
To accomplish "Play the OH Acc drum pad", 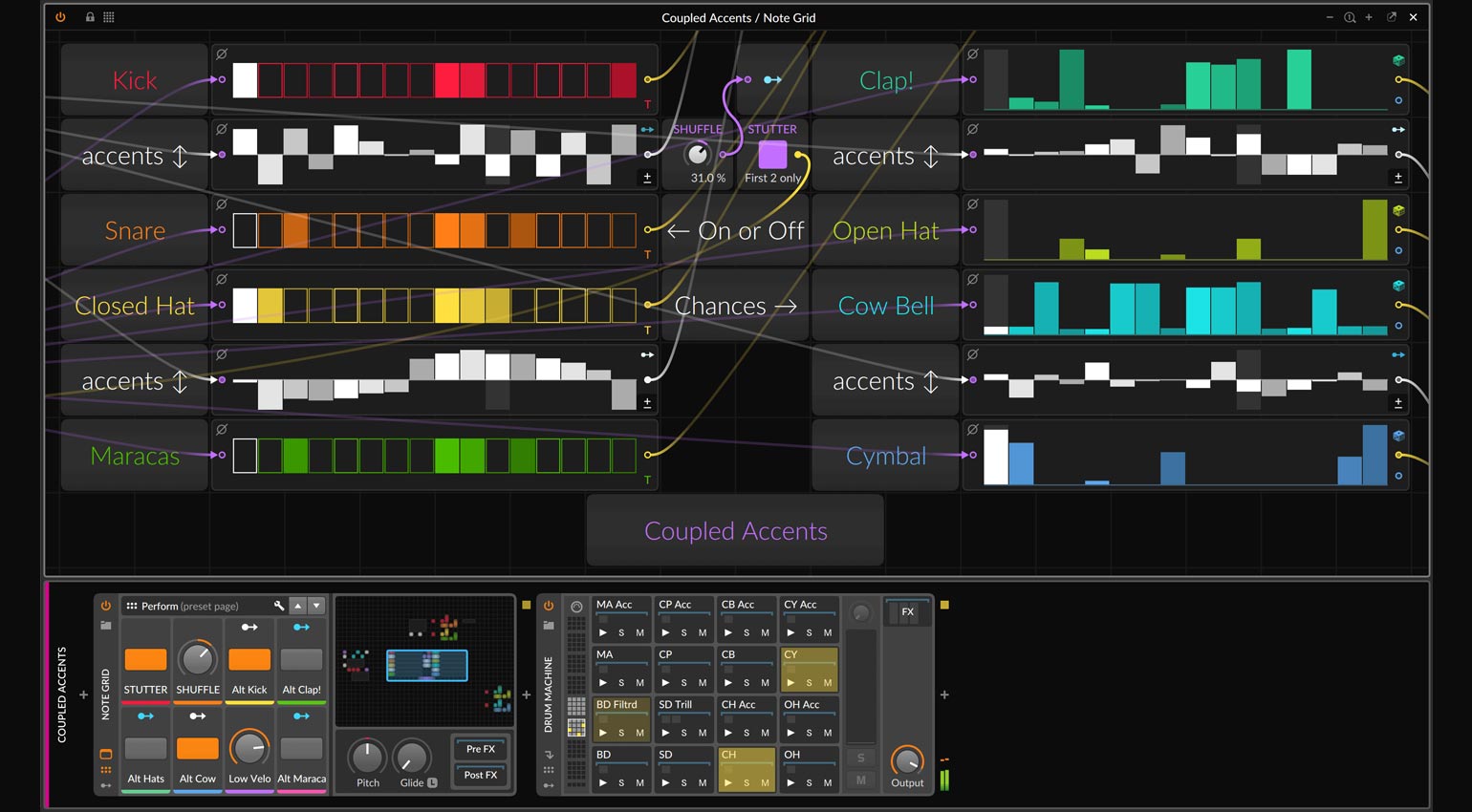I will (790, 733).
